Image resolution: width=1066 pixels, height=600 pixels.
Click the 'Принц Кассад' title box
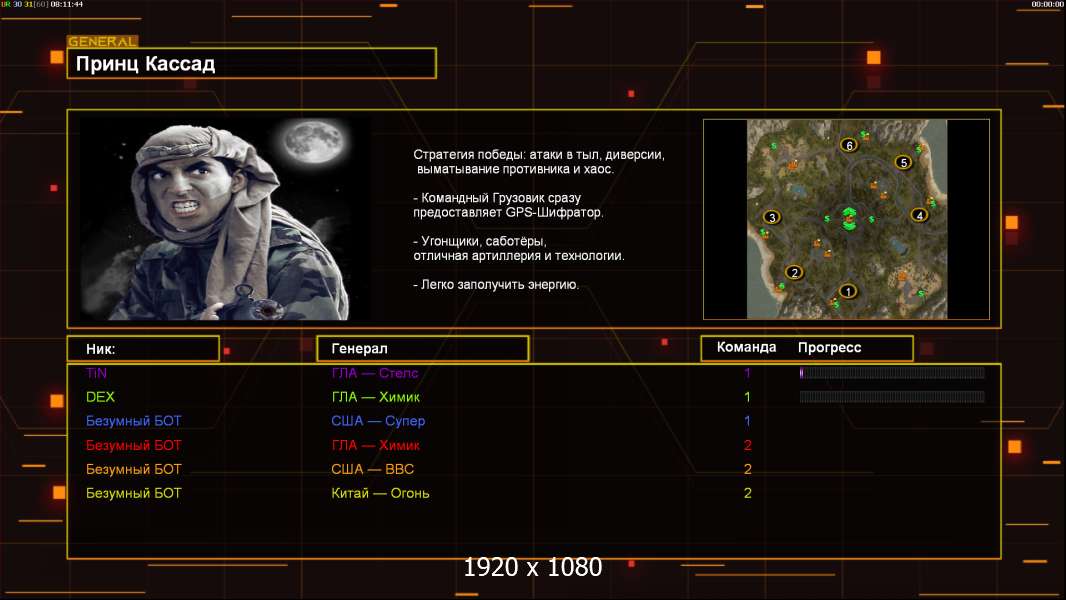[x=252, y=64]
